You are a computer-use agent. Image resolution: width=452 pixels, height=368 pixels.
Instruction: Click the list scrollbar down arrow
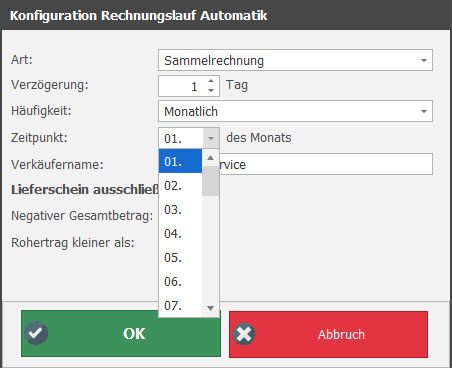210,308
